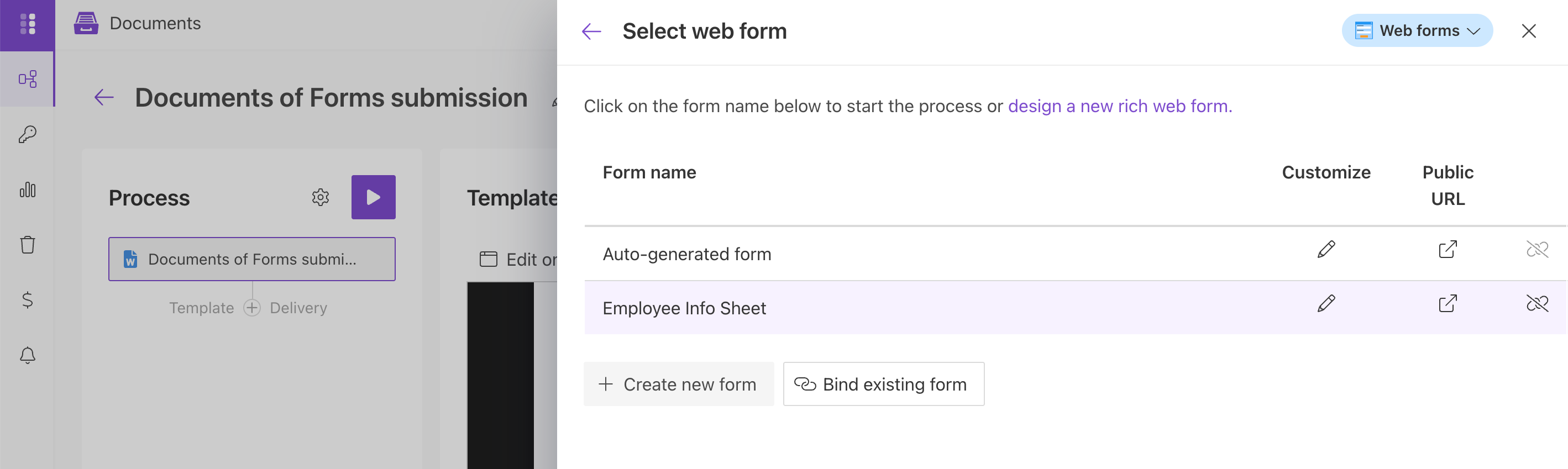Open Process settings gear icon

pos(320,197)
